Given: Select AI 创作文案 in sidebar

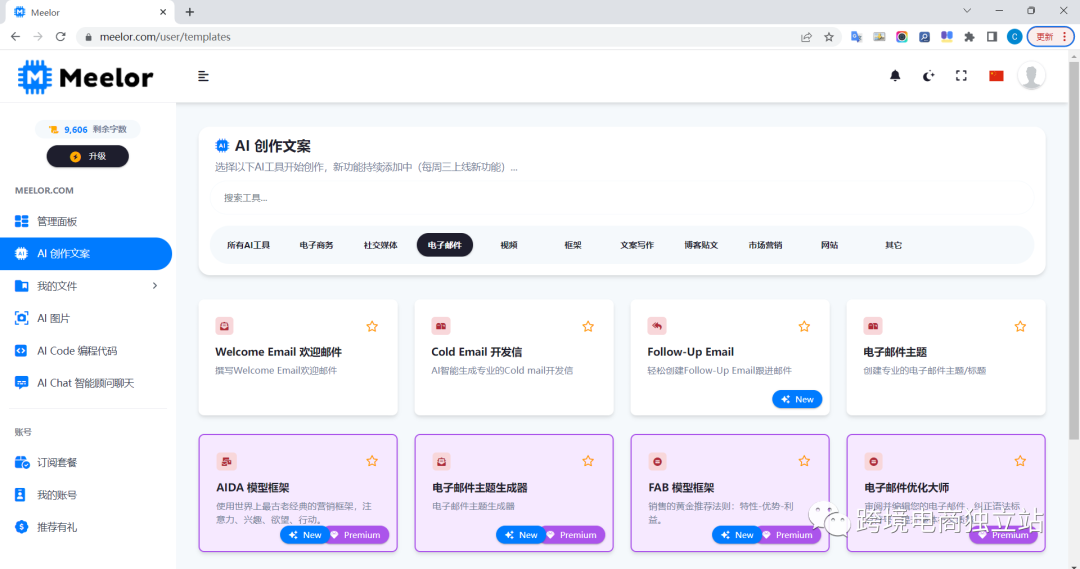Looking at the screenshot, I should click(86, 254).
